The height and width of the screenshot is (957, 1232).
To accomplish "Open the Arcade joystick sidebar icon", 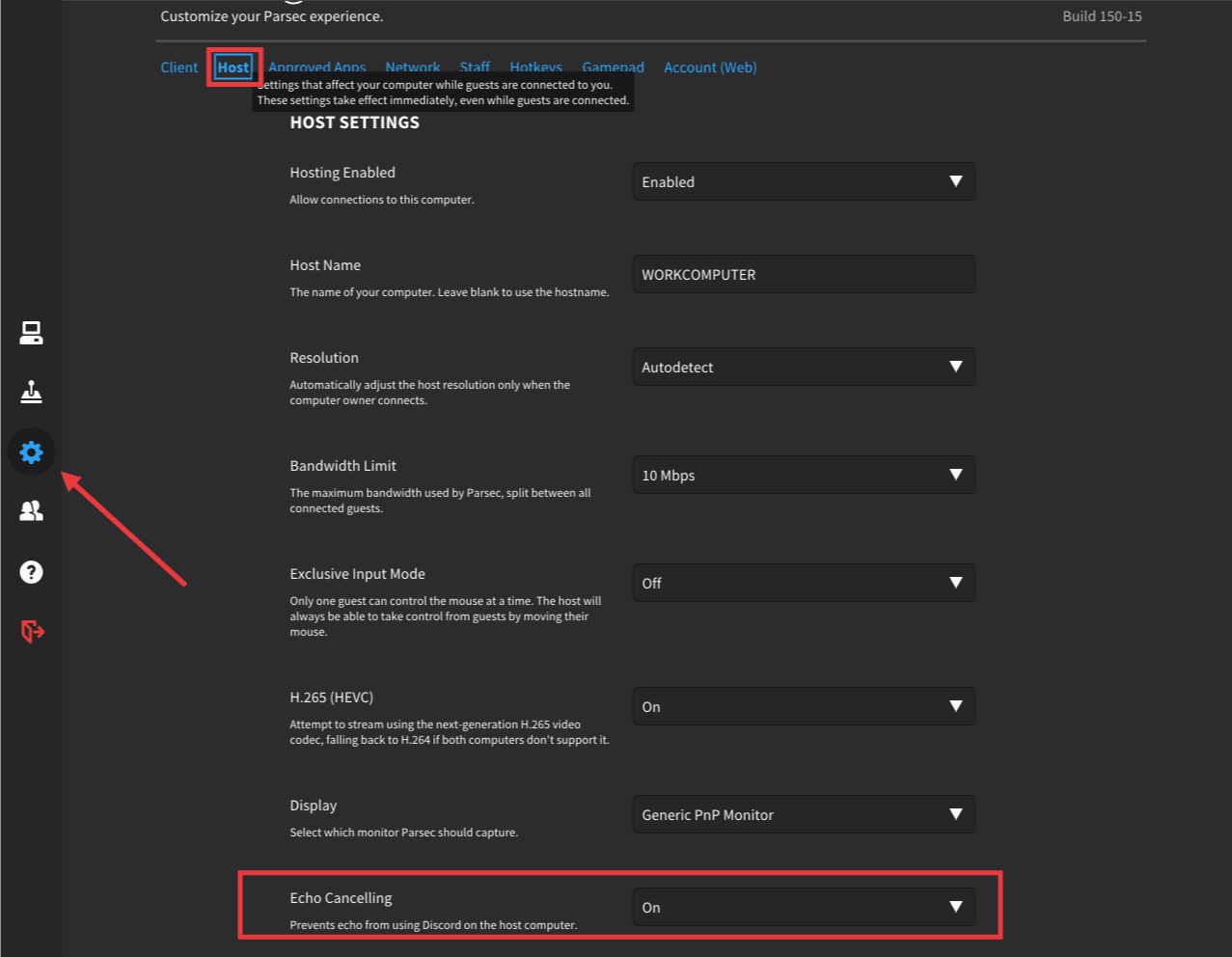I will click(31, 393).
